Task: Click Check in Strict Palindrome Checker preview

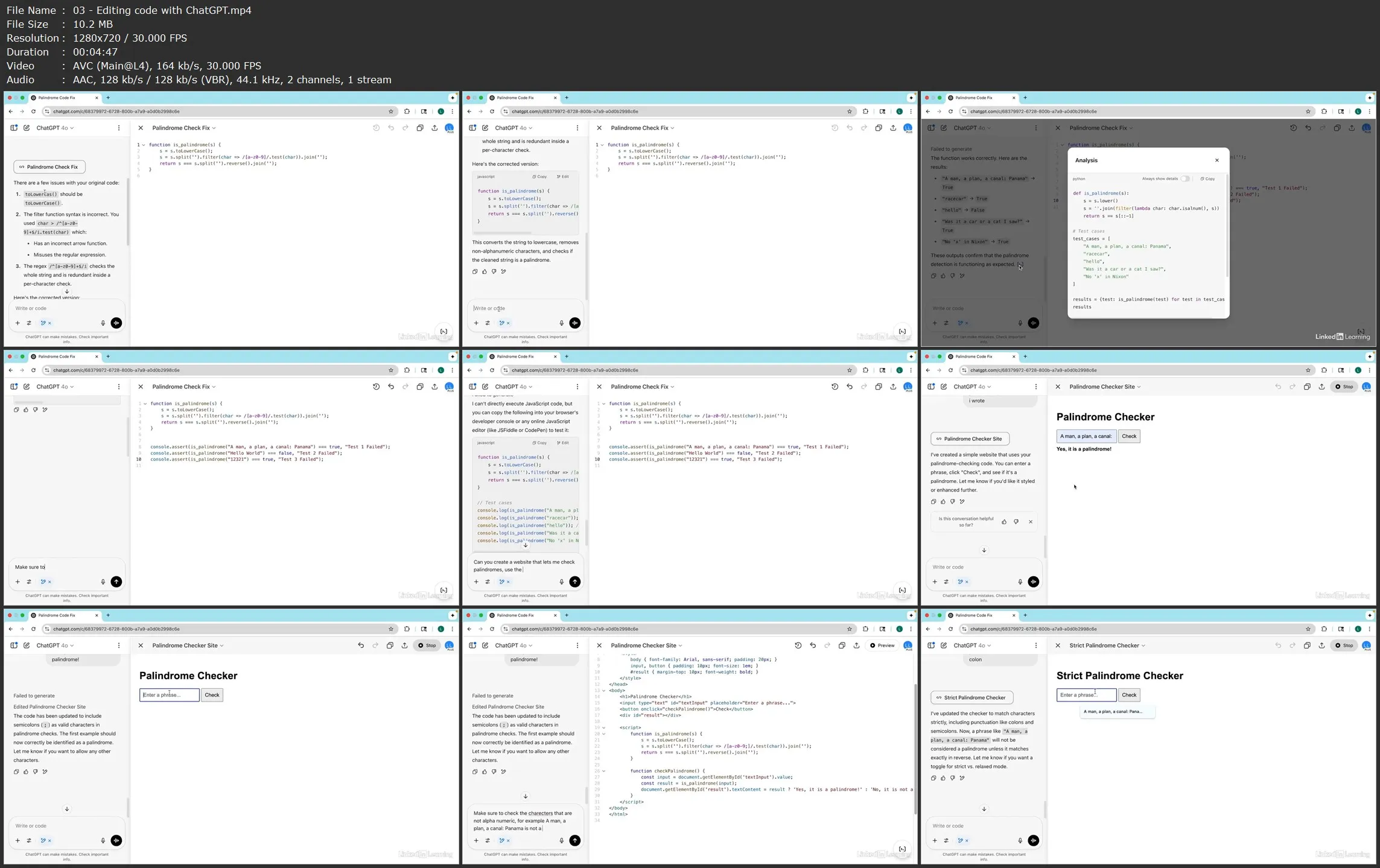Action: 1129,695
